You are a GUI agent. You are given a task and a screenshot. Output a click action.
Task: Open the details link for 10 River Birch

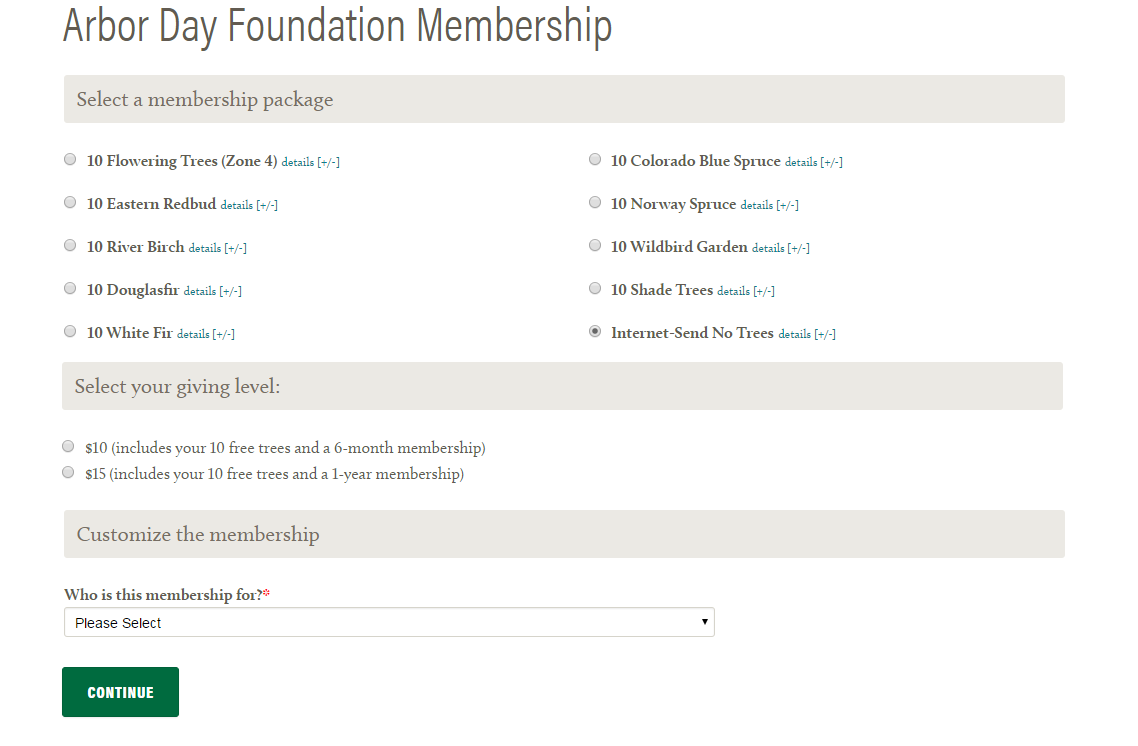[x=218, y=249]
